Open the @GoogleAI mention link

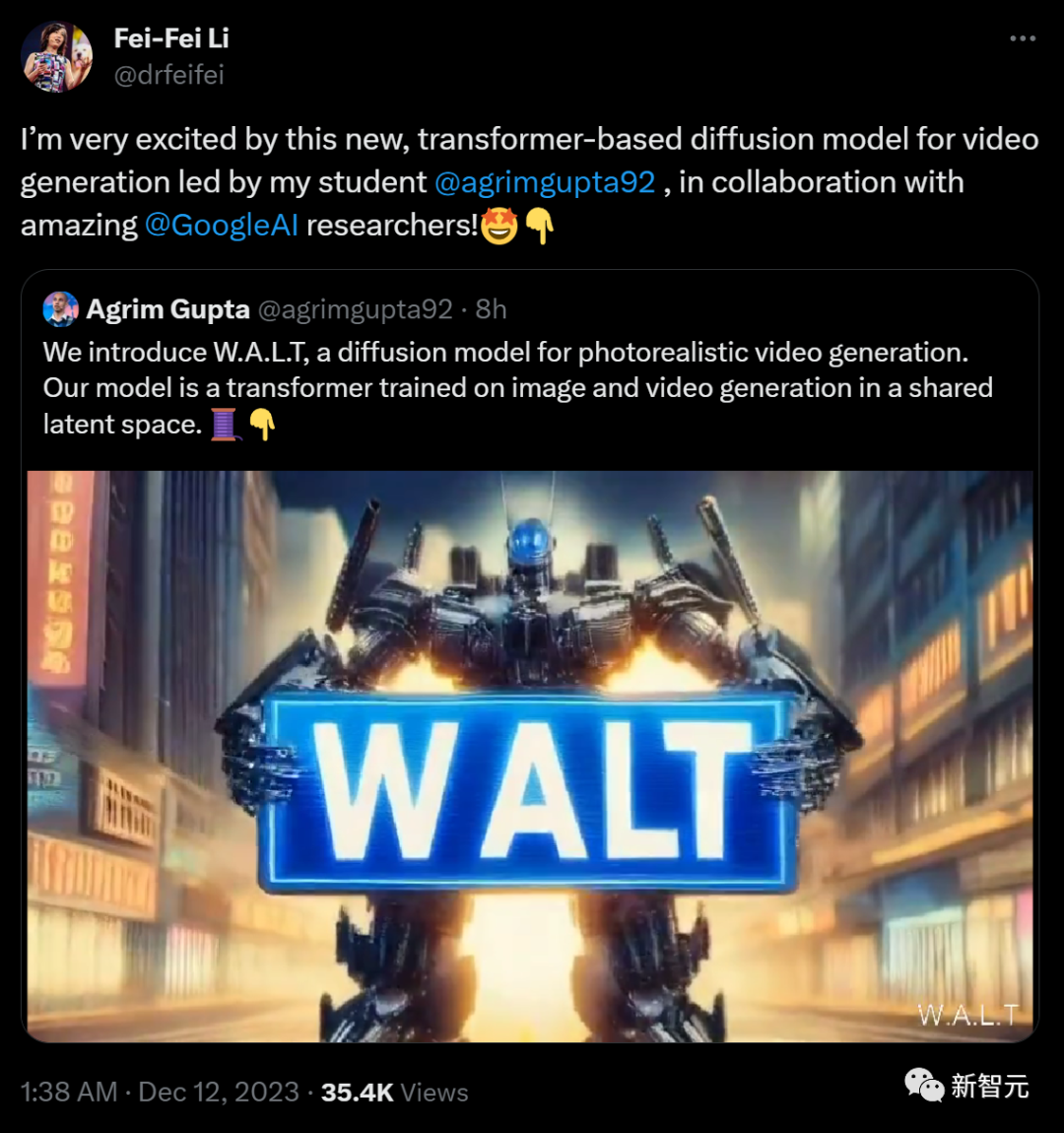221,226
